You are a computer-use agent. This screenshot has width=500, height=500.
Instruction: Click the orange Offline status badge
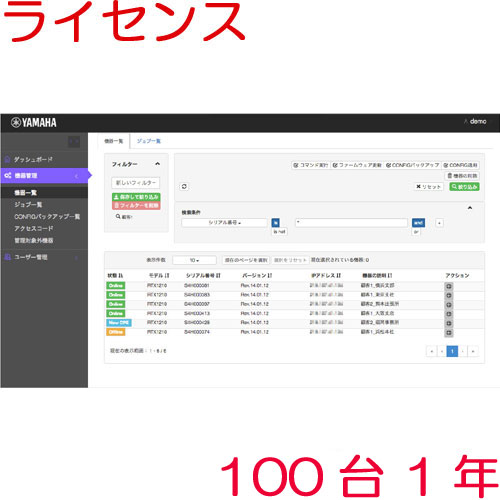click(x=116, y=332)
